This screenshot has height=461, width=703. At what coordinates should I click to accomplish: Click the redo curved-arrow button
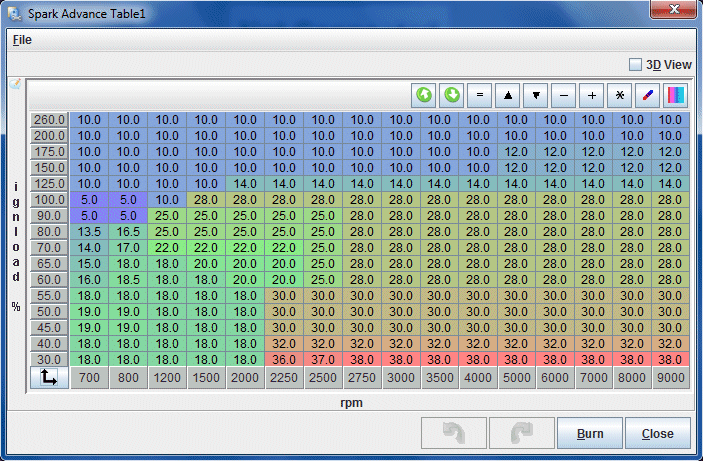tap(521, 434)
